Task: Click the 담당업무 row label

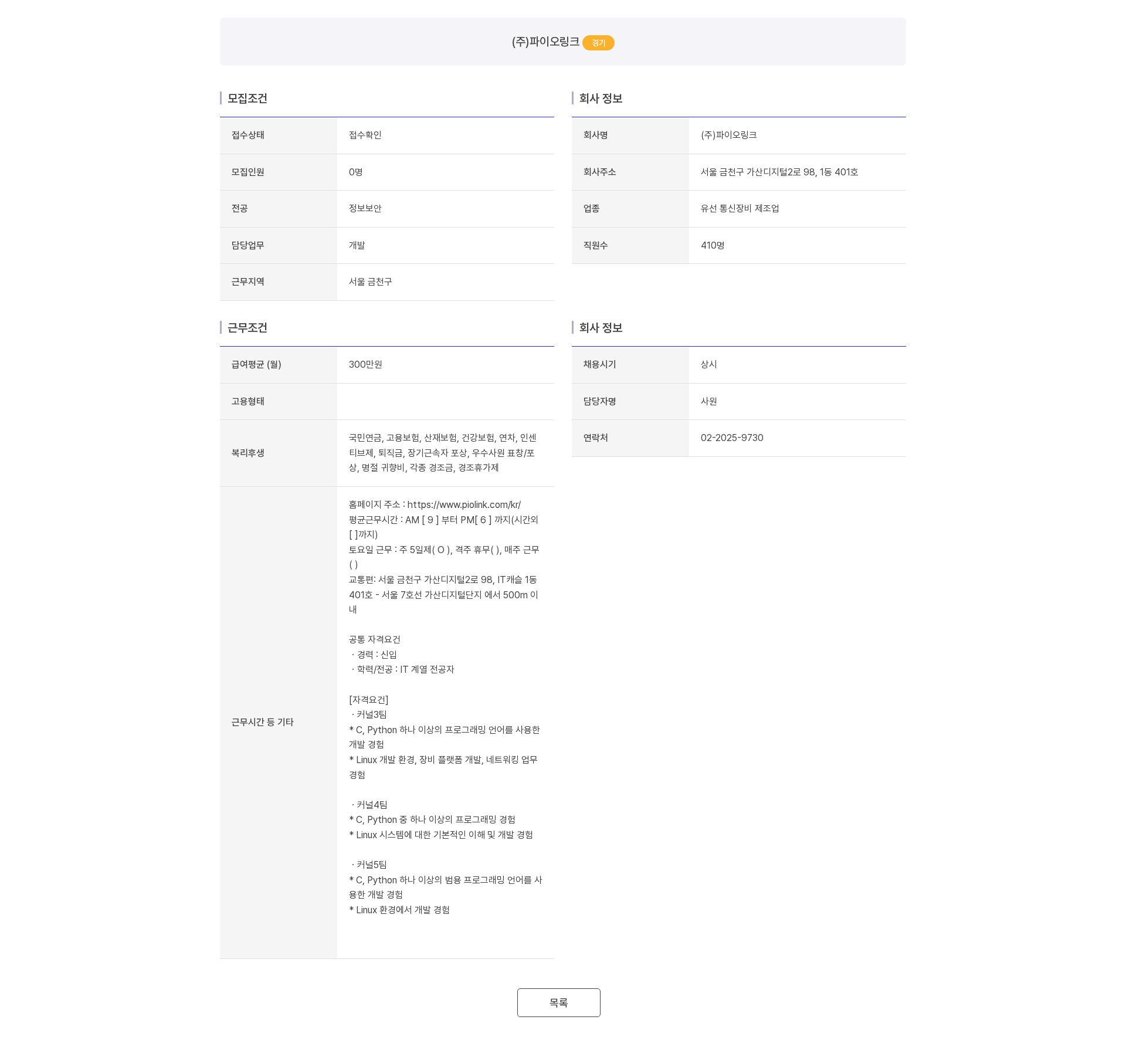Action: (248, 245)
